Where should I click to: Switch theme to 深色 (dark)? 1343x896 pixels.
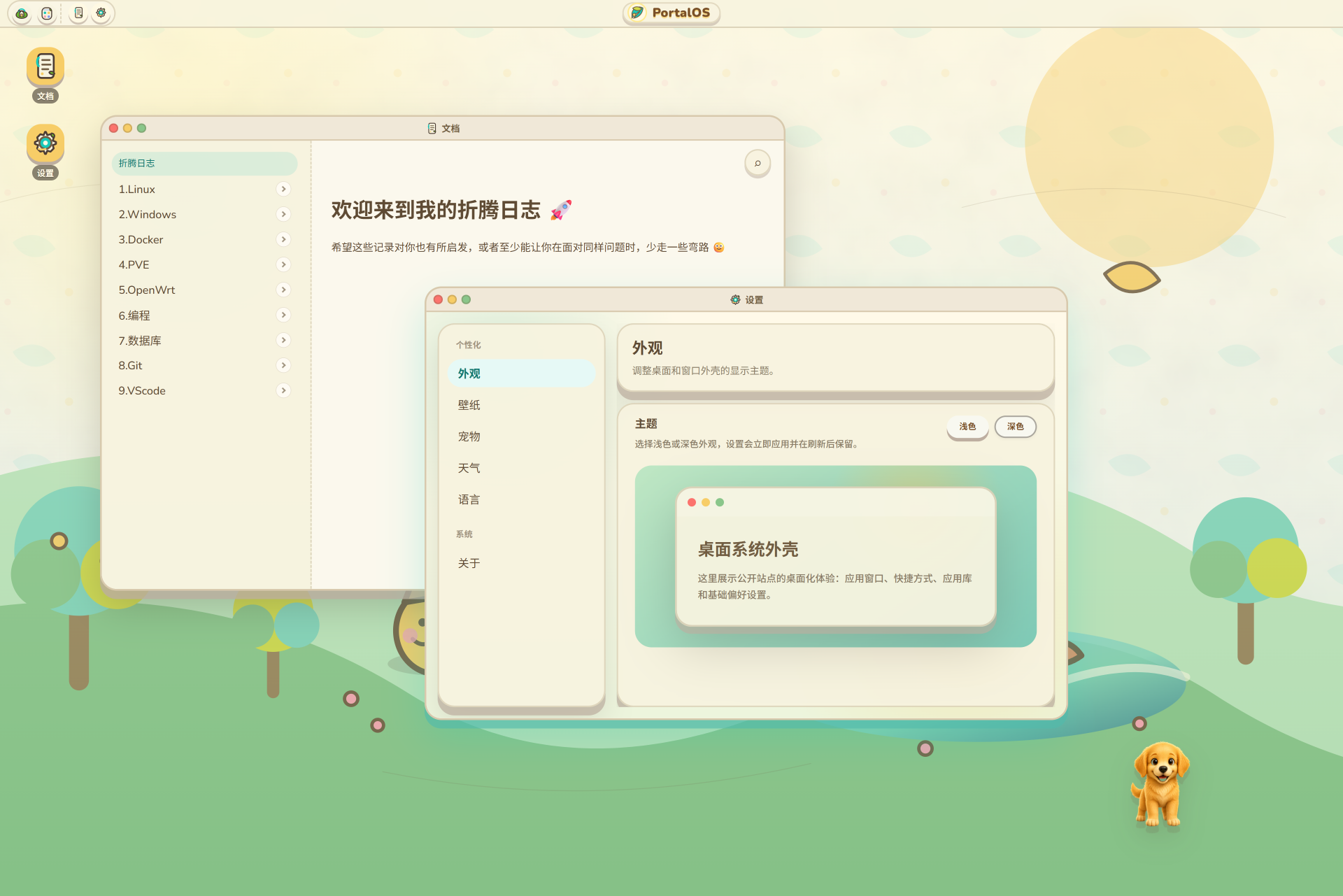tap(1016, 427)
